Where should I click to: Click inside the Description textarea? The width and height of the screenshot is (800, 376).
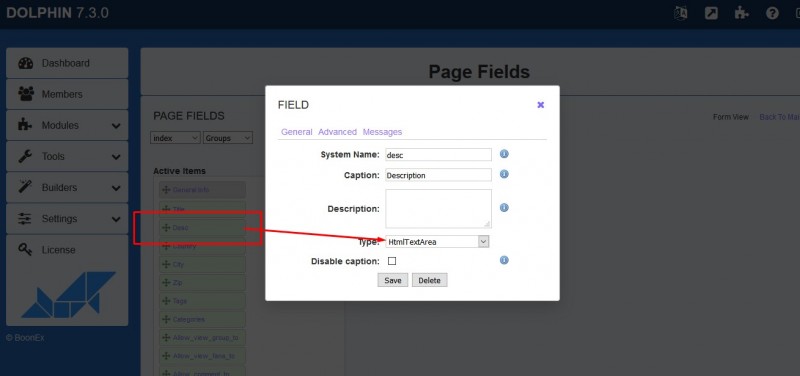[438, 209]
